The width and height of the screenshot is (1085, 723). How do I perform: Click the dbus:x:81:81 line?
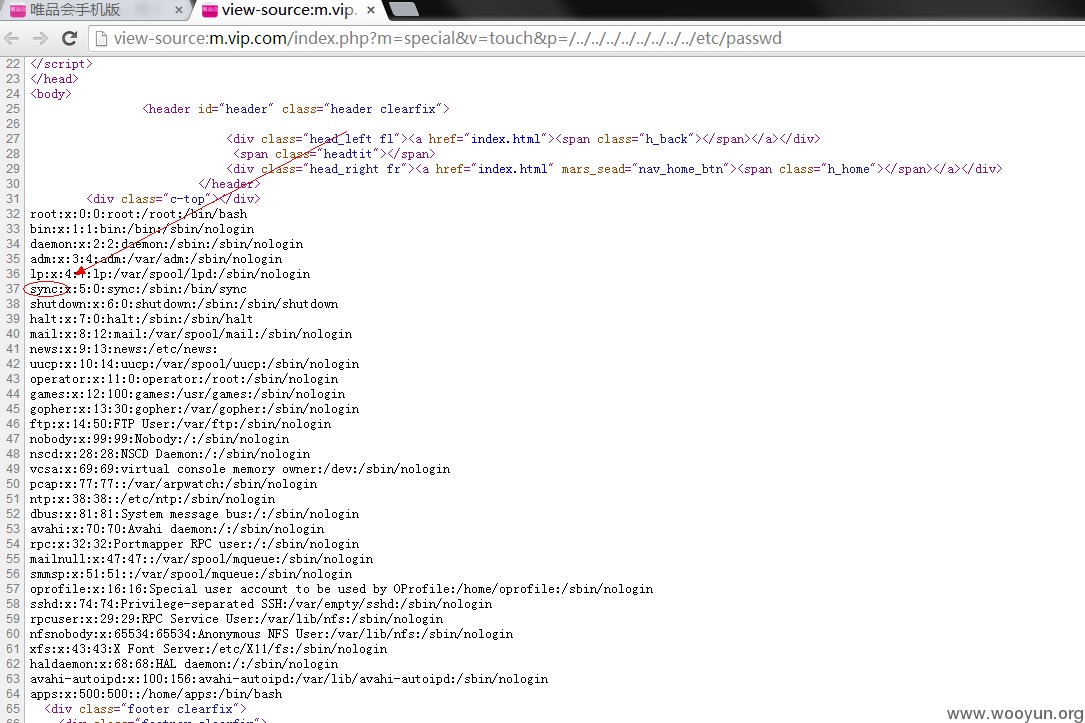click(x=194, y=514)
